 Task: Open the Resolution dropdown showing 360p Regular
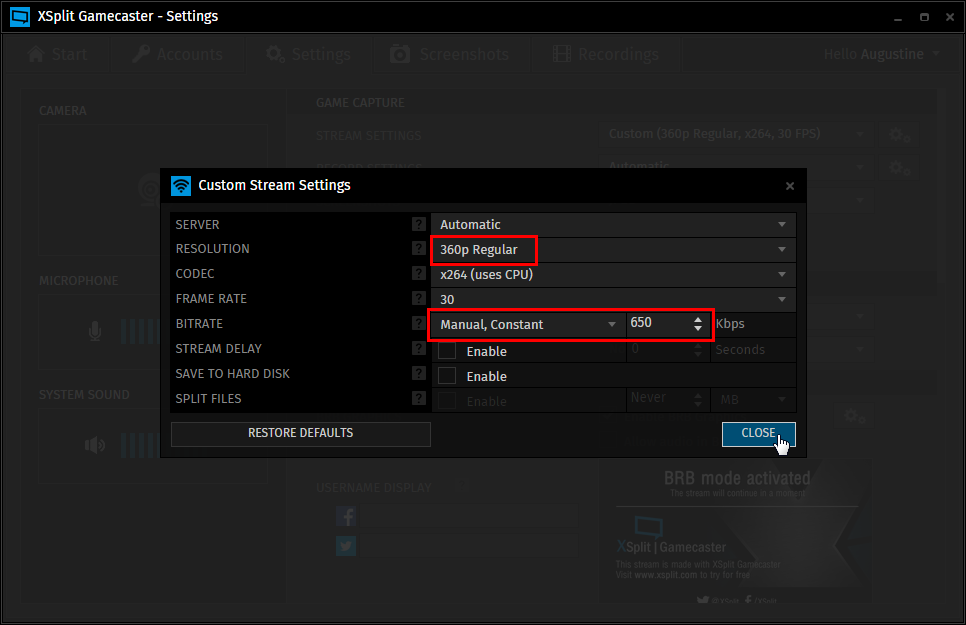click(x=614, y=250)
